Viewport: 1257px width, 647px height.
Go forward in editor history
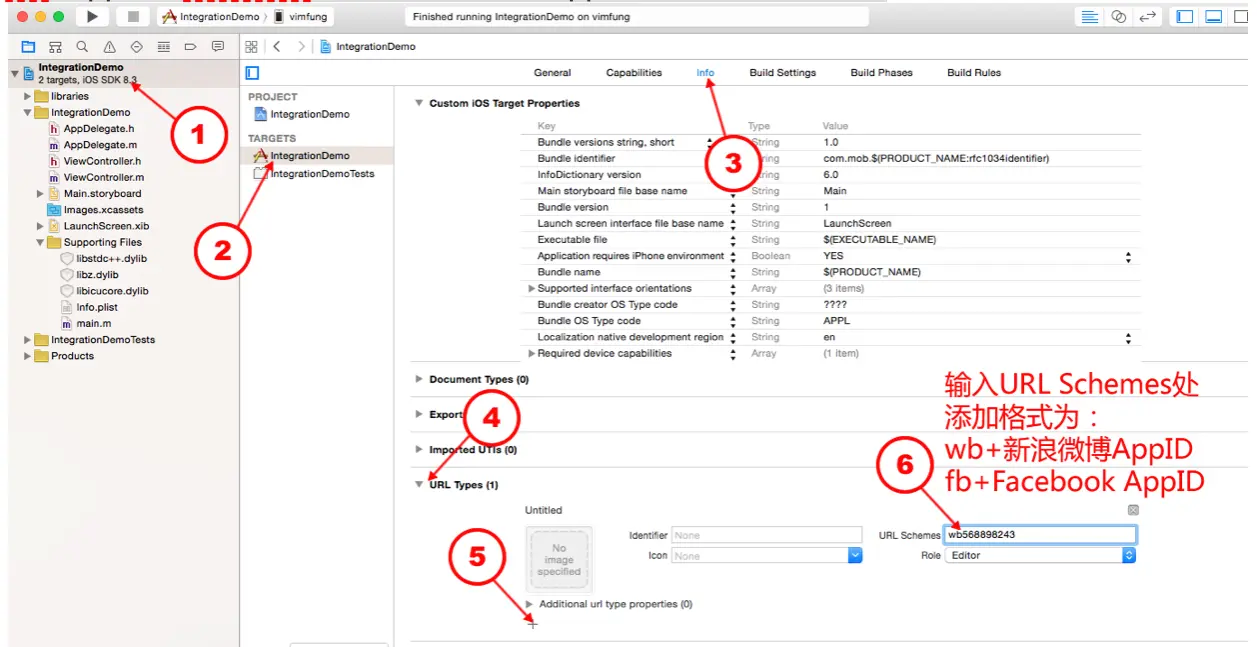301,47
